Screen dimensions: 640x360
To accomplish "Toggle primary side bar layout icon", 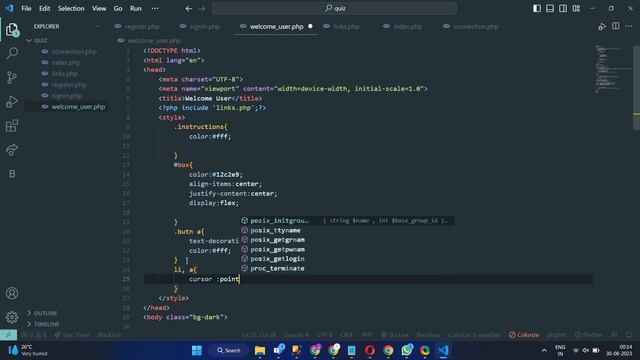I will 537,8.
